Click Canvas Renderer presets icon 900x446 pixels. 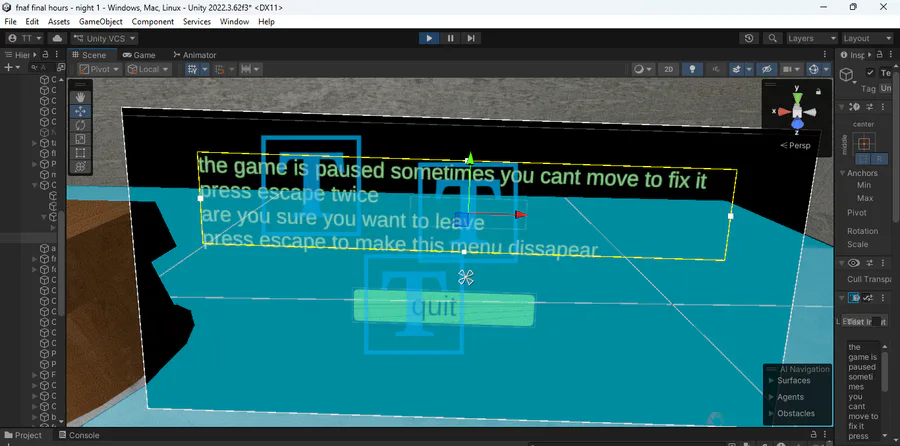coord(869,263)
